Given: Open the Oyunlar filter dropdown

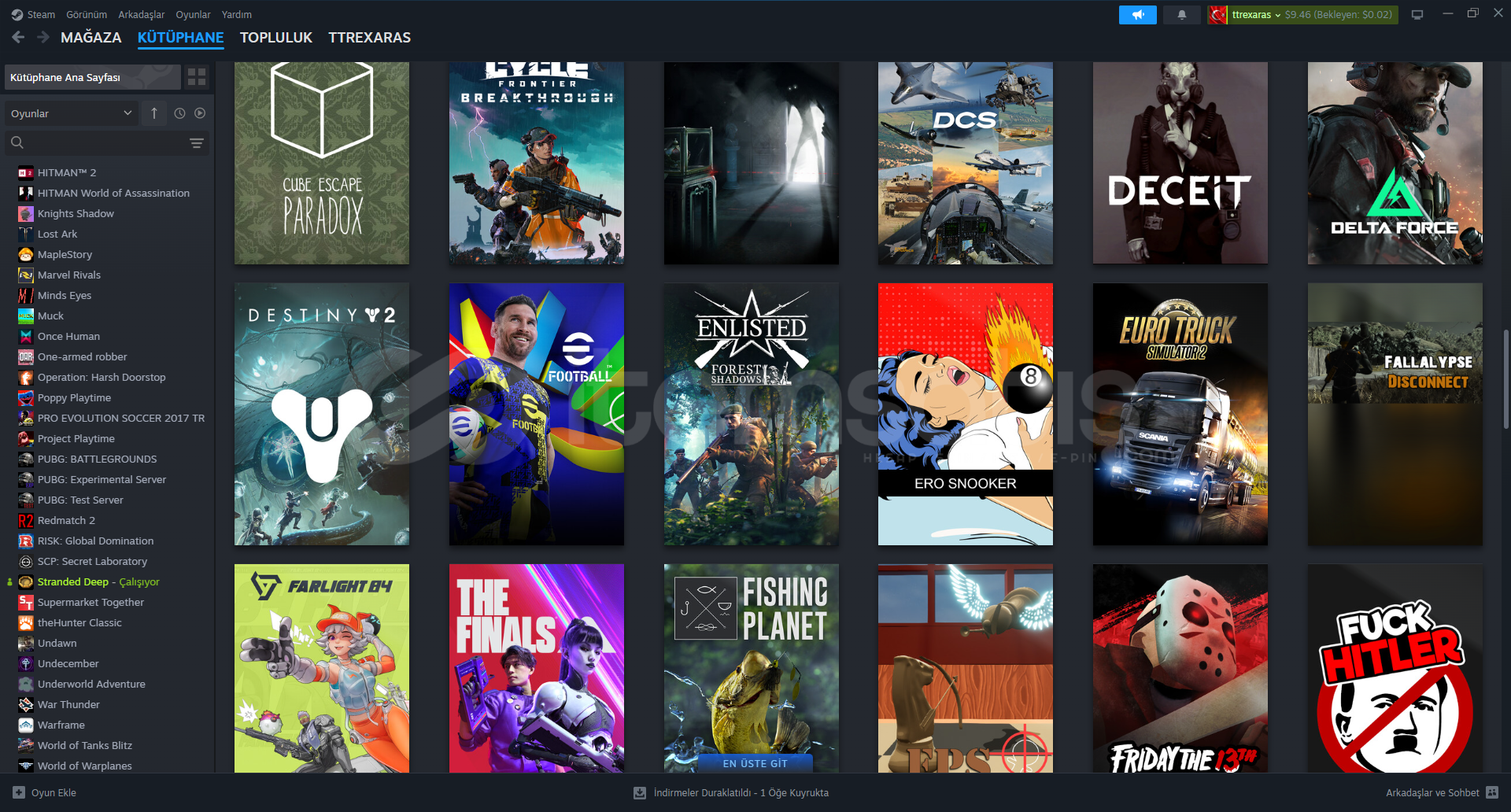Looking at the screenshot, I should point(71,113).
